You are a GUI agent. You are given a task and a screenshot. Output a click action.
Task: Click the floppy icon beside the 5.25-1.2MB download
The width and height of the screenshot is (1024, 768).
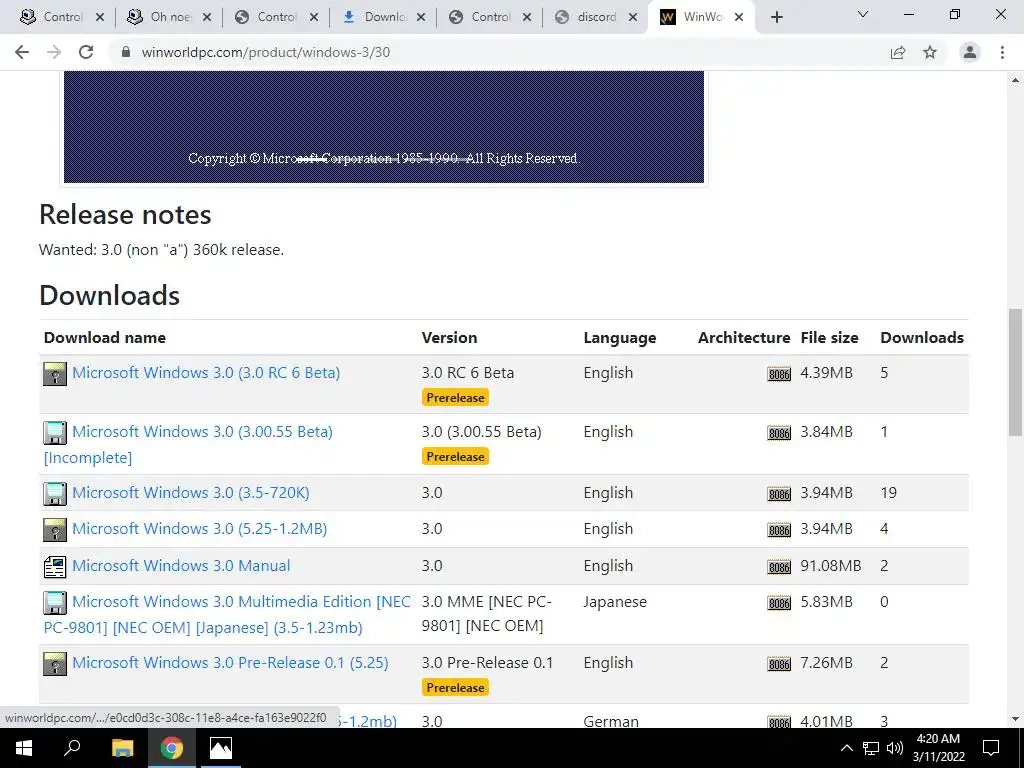coord(55,530)
